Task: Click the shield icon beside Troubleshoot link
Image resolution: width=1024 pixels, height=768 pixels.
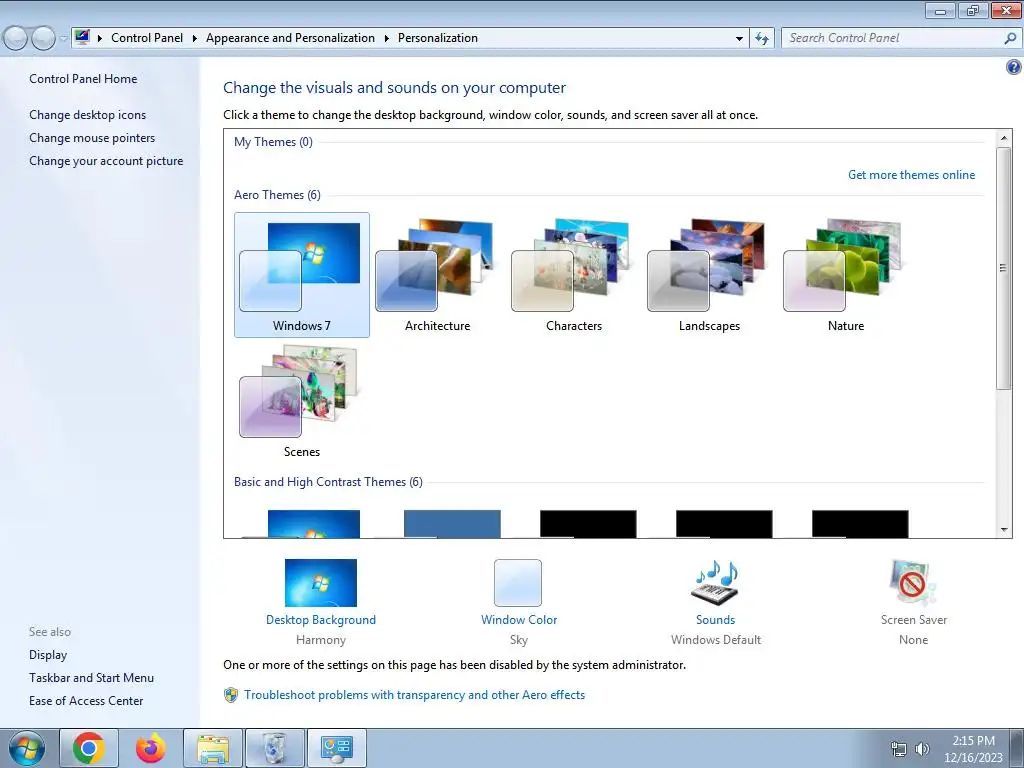Action: (x=231, y=695)
